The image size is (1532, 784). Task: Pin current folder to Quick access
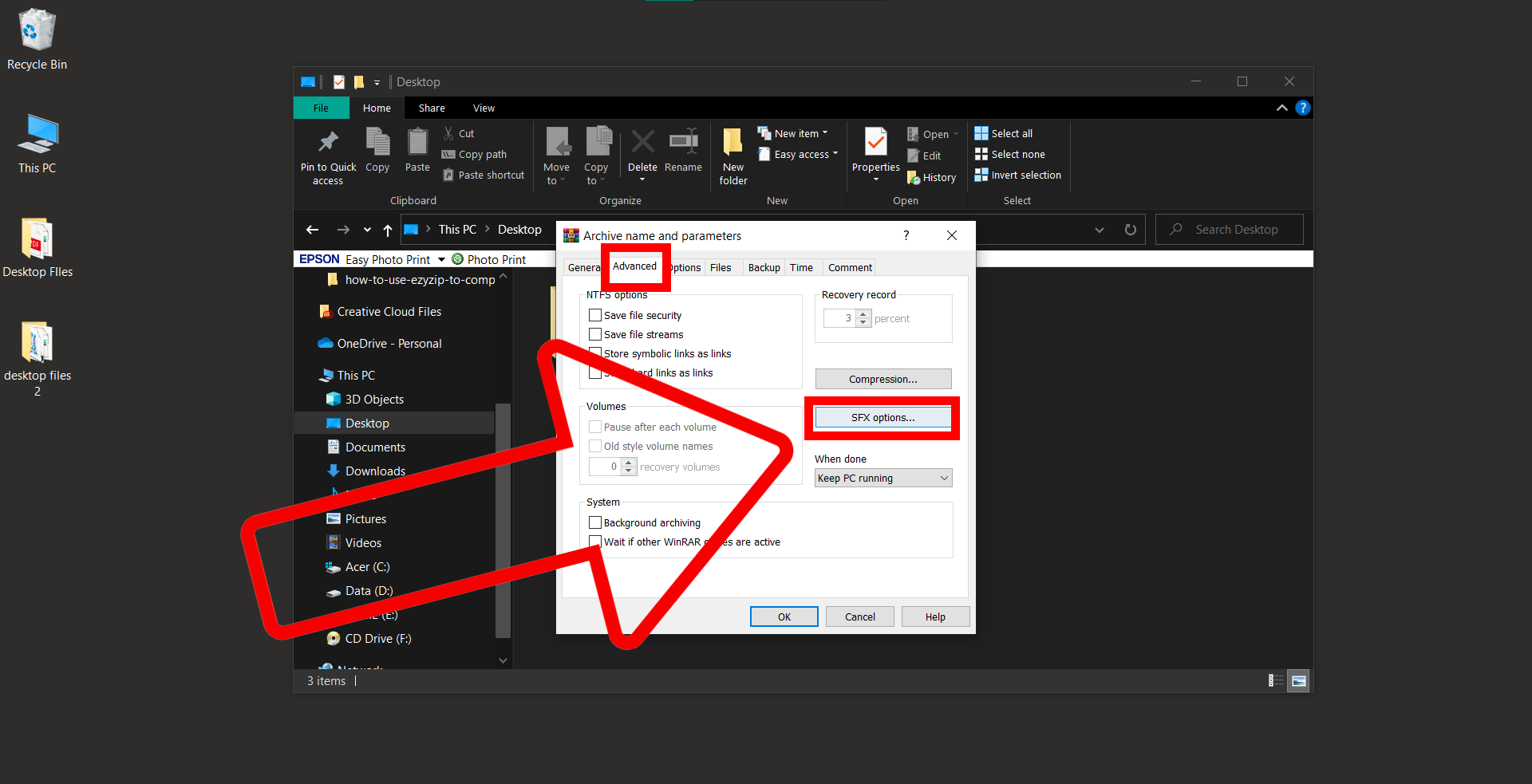coord(327,156)
